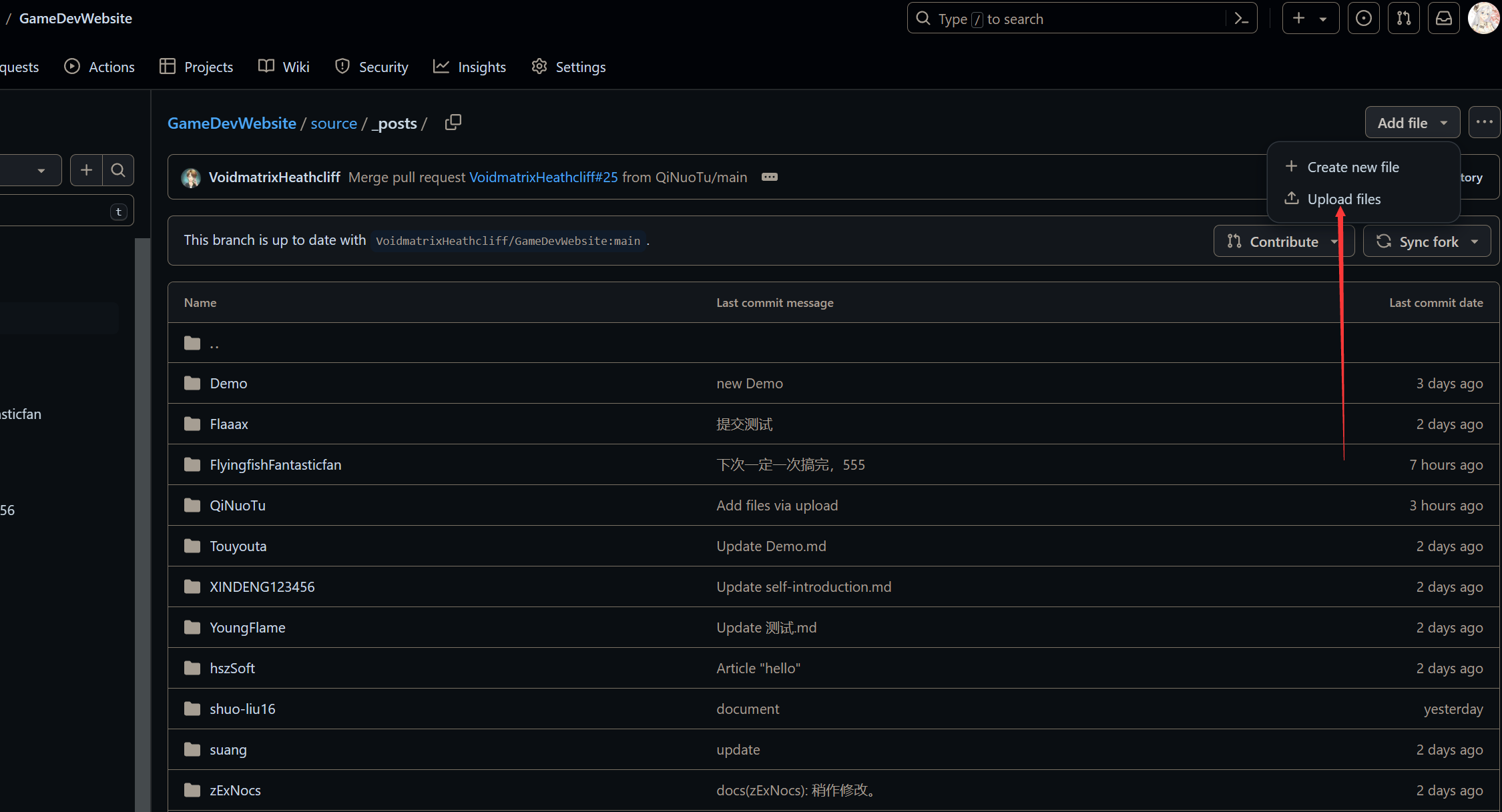Viewport: 1502px width, 812px height.
Task: Switch to the Insights tab
Action: (x=469, y=67)
